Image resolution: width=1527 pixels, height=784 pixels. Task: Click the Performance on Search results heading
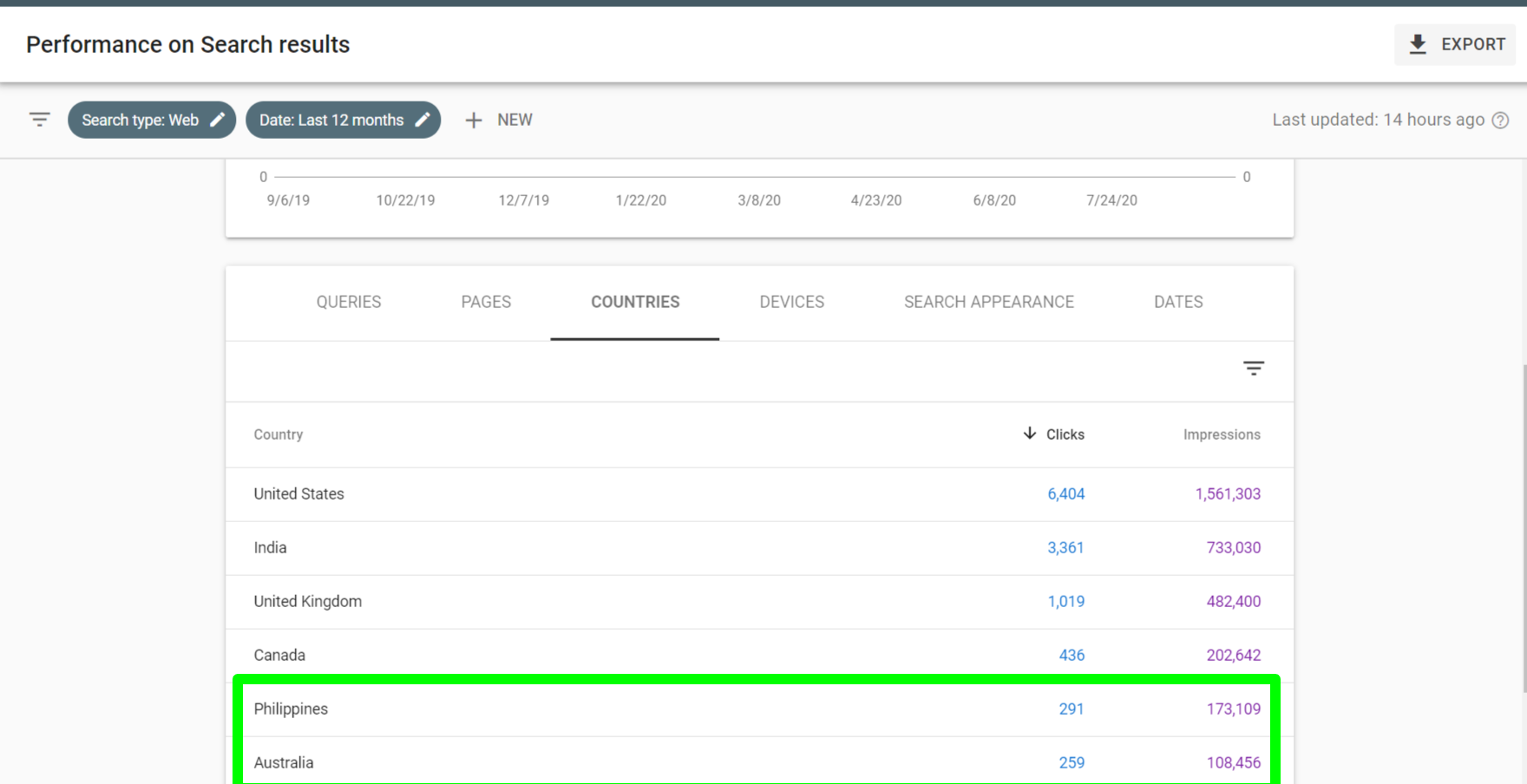tap(188, 44)
